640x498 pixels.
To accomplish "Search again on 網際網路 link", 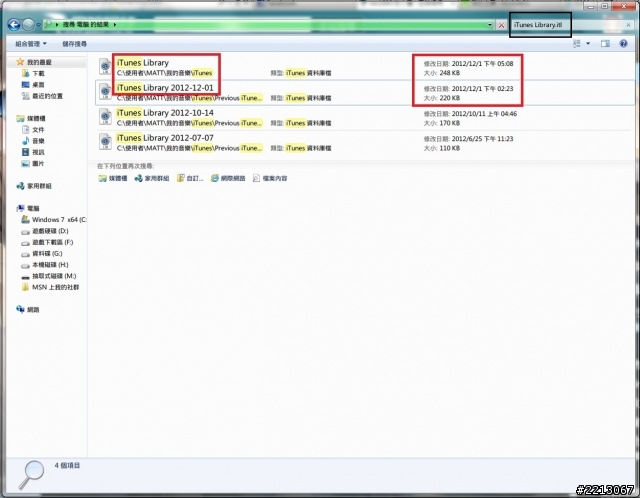I will (x=228, y=178).
